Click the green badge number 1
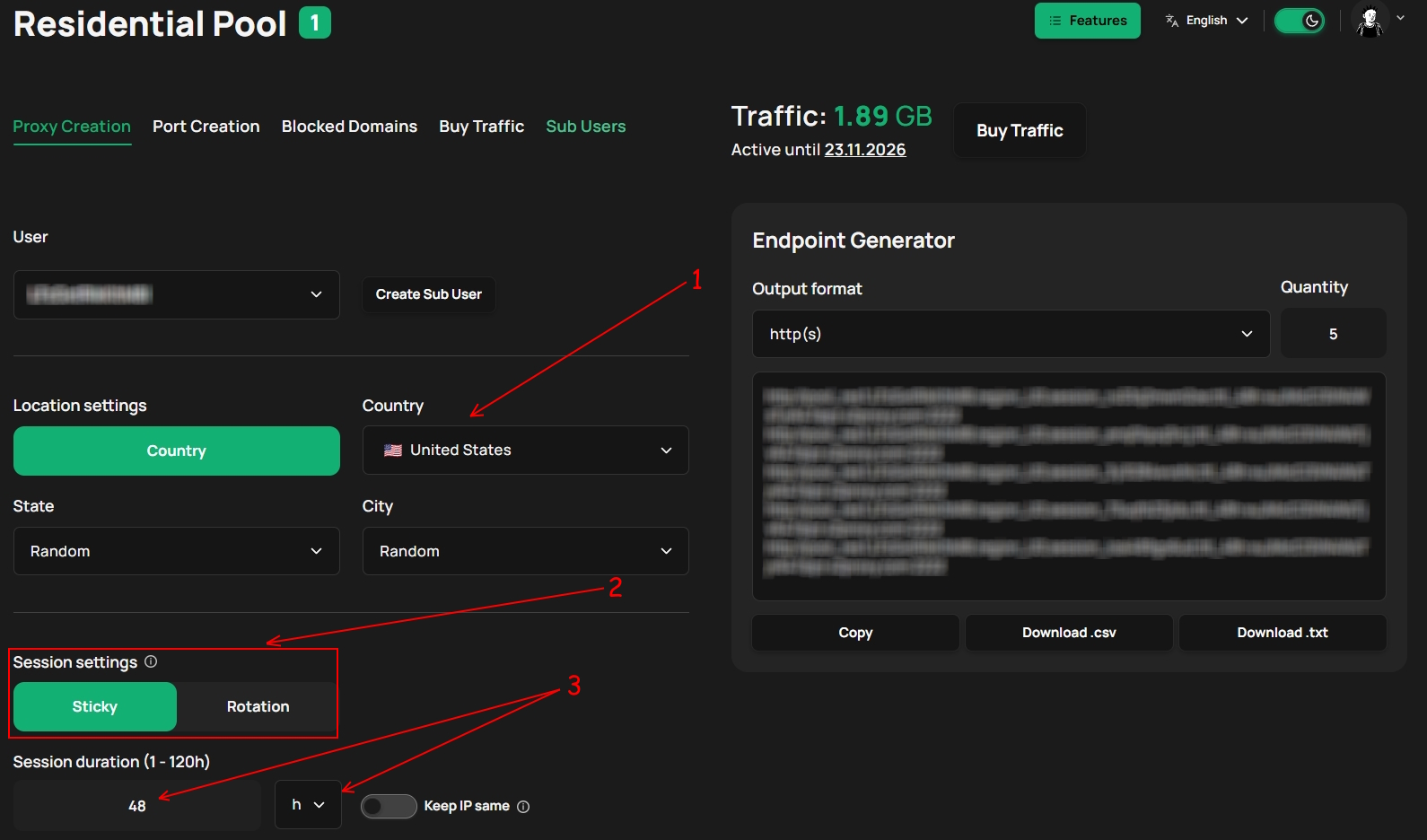 [x=315, y=22]
